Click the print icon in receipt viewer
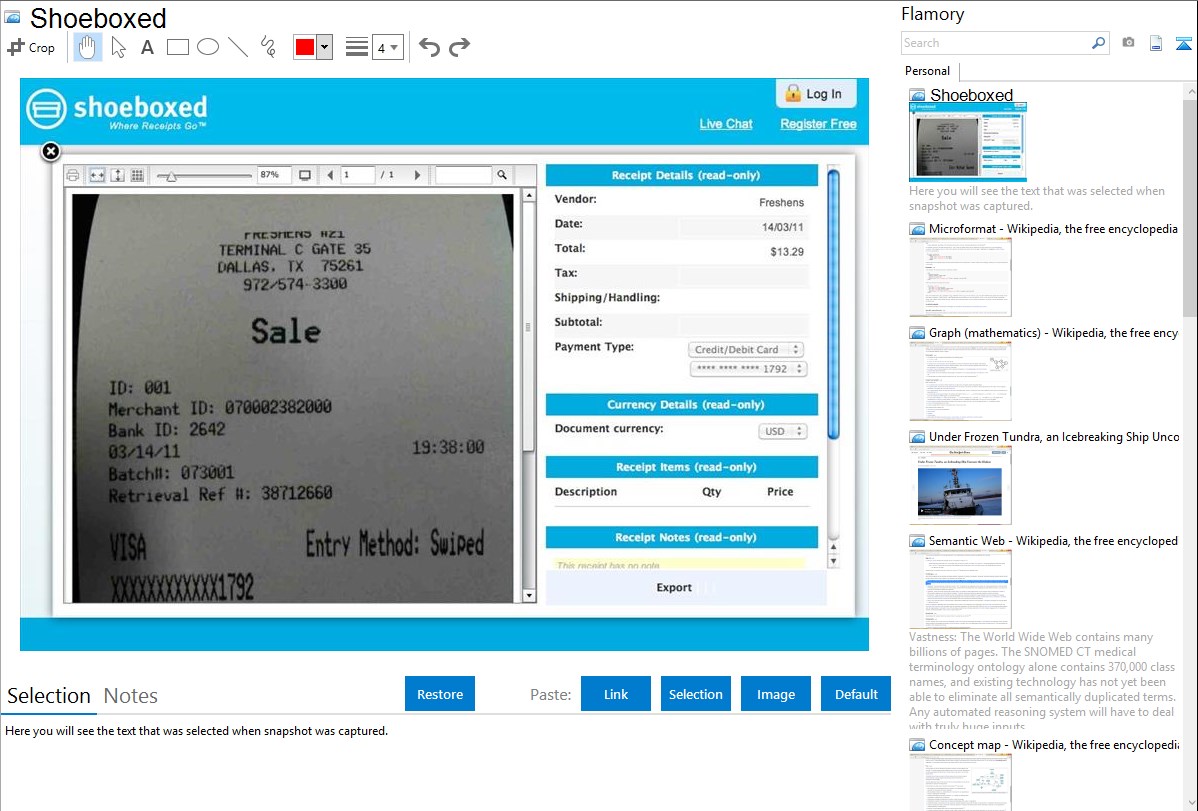Viewport: 1198px width, 811px height. (73, 175)
